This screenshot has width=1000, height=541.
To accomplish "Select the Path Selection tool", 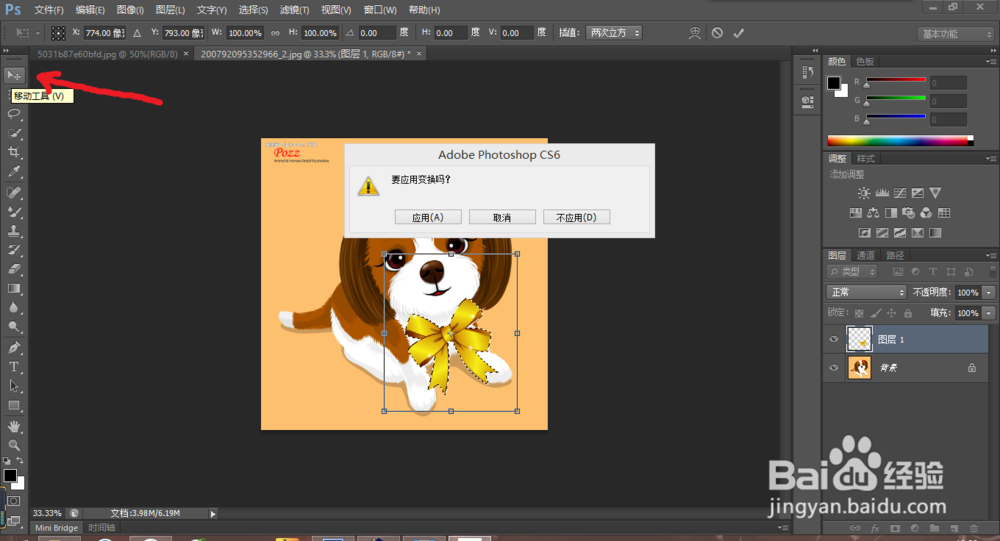I will click(14, 386).
